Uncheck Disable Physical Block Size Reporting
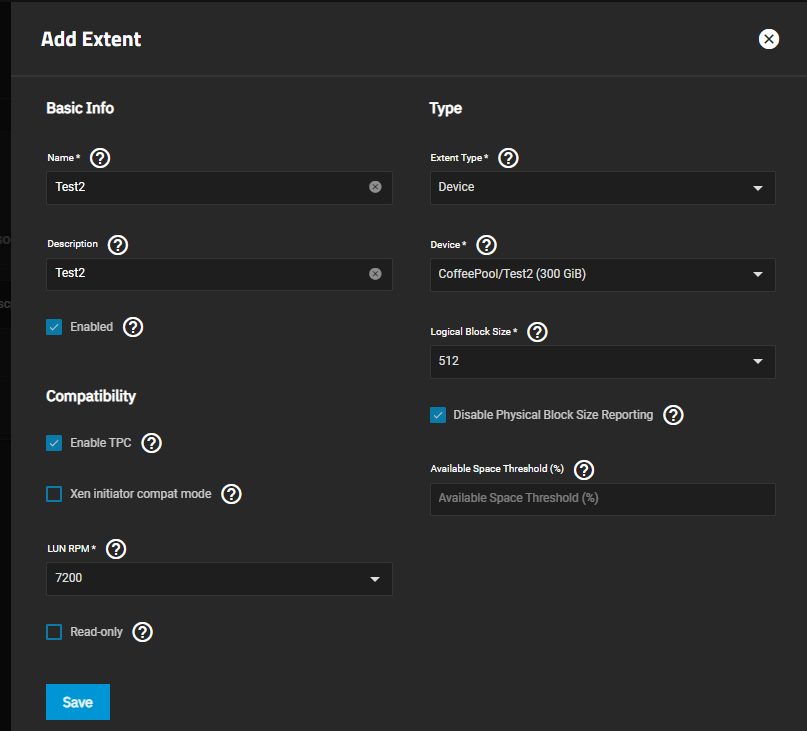Screen dimensions: 807x731 tap(438, 415)
